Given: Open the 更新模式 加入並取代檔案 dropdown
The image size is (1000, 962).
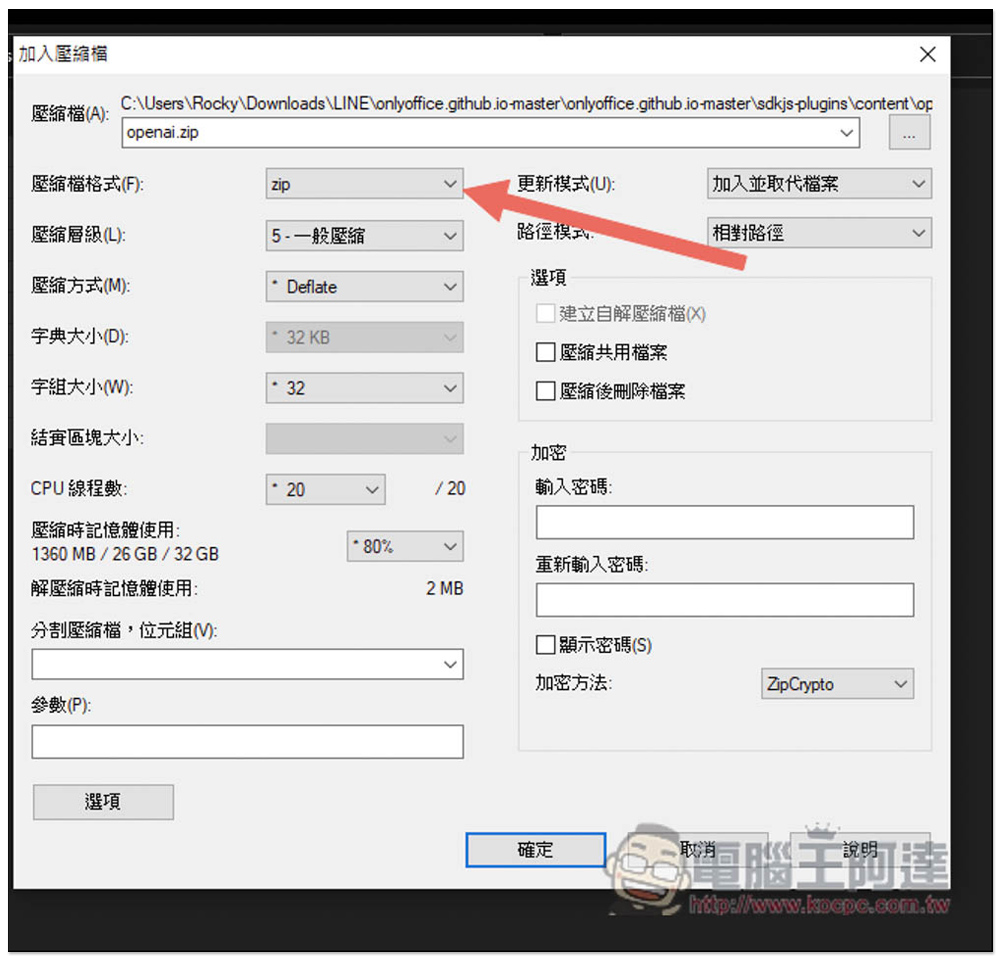Looking at the screenshot, I should tap(819, 184).
